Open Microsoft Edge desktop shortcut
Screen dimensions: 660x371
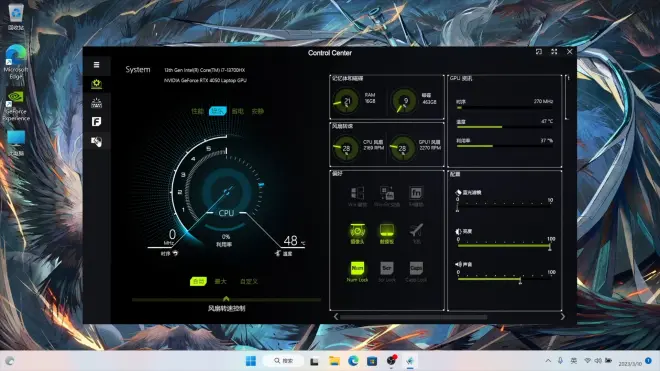click(16, 61)
